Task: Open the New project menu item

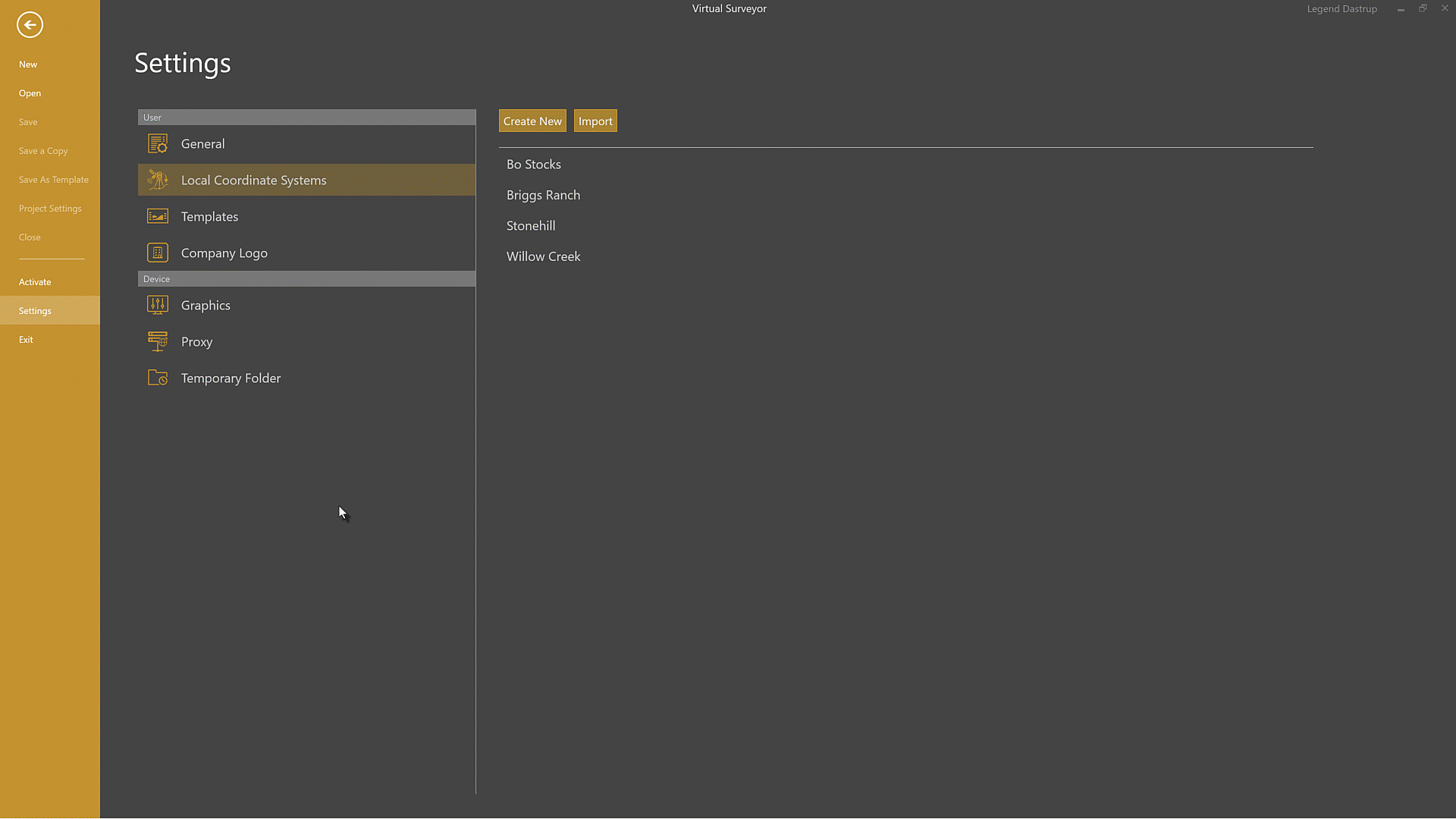Action: click(x=28, y=64)
